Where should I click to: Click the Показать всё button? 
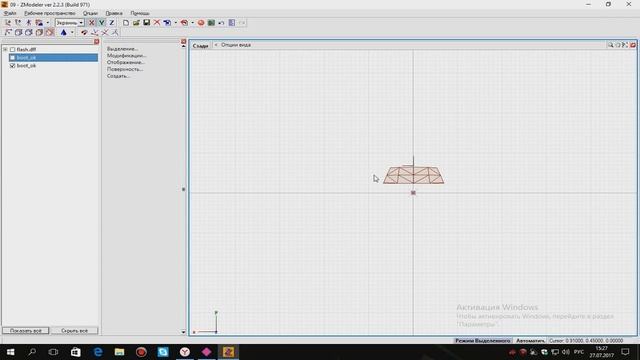pyautogui.click(x=26, y=331)
